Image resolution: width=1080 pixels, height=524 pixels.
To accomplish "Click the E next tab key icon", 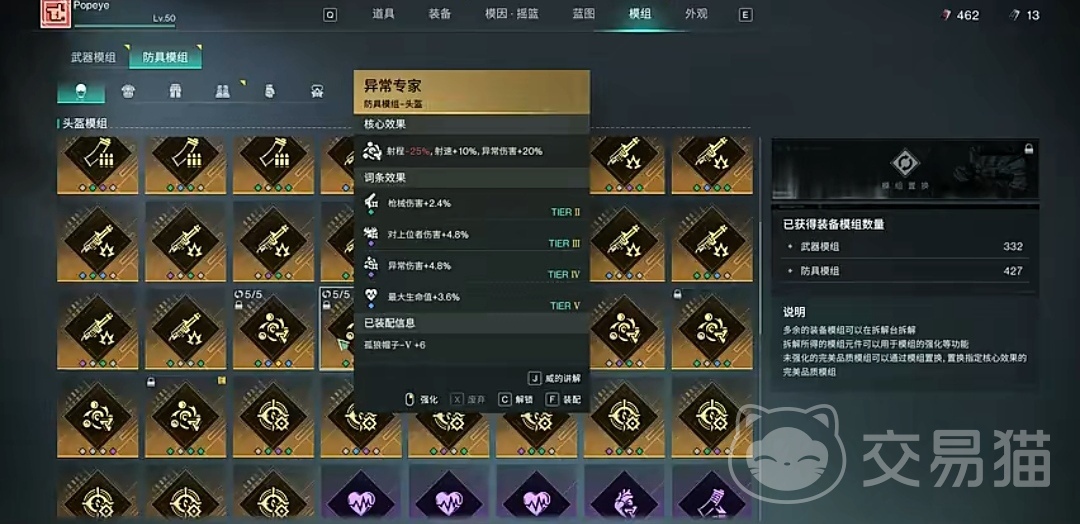I will pos(745,15).
